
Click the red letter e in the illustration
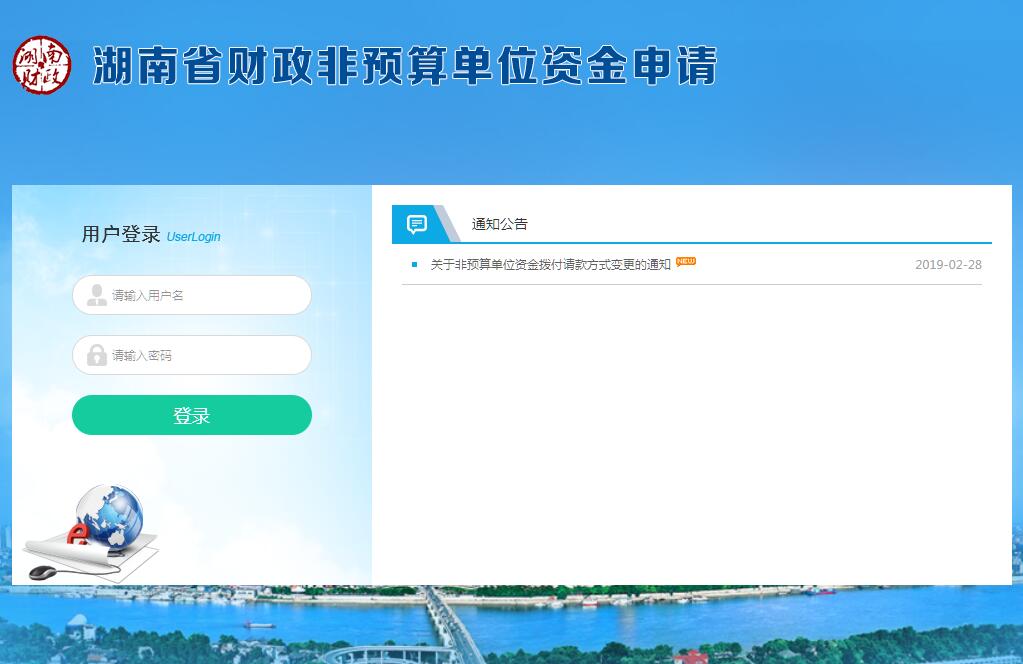[x=77, y=535]
